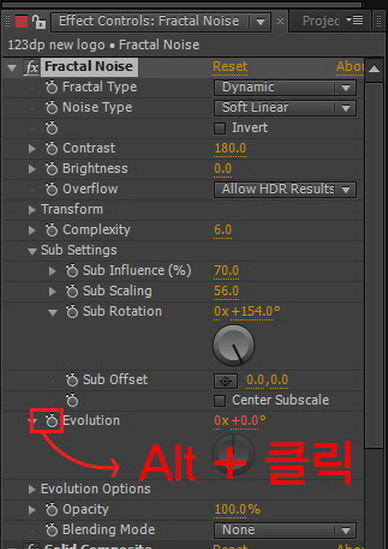Toggle the fx icon for Fractal Noise
This screenshot has height=549, width=388.
32,67
